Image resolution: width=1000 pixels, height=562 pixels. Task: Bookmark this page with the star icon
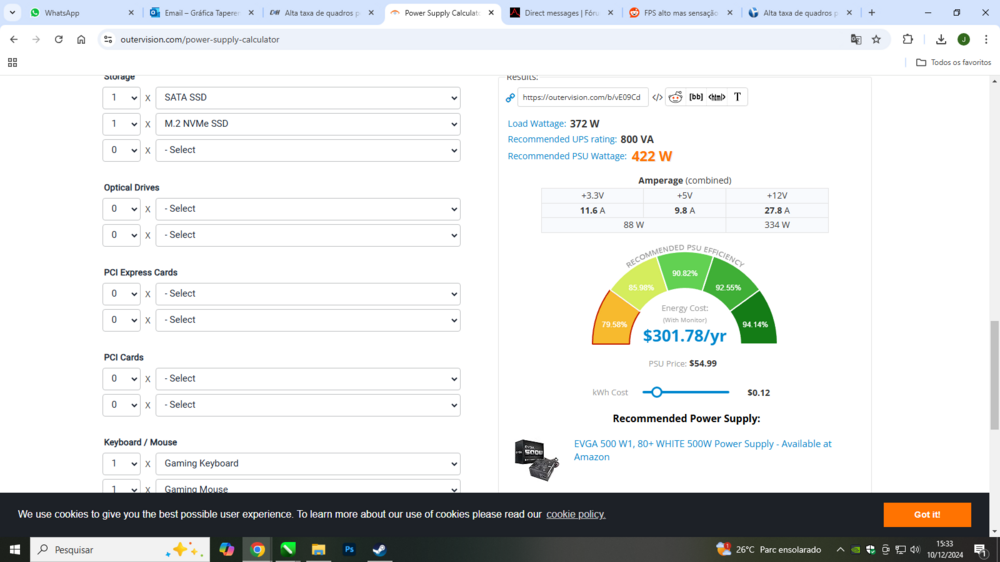(876, 39)
